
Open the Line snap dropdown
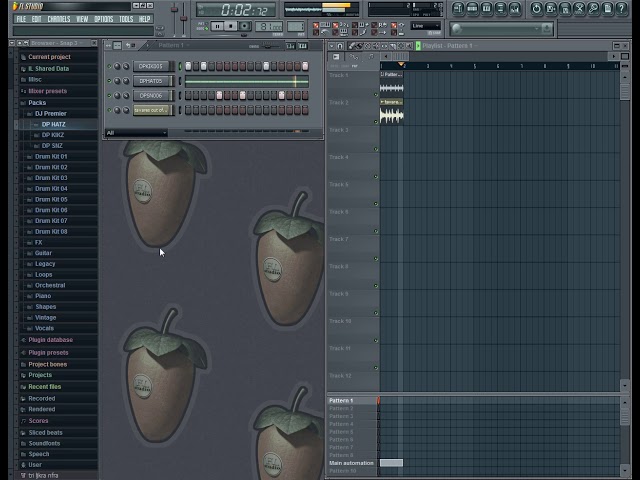[x=426, y=26]
